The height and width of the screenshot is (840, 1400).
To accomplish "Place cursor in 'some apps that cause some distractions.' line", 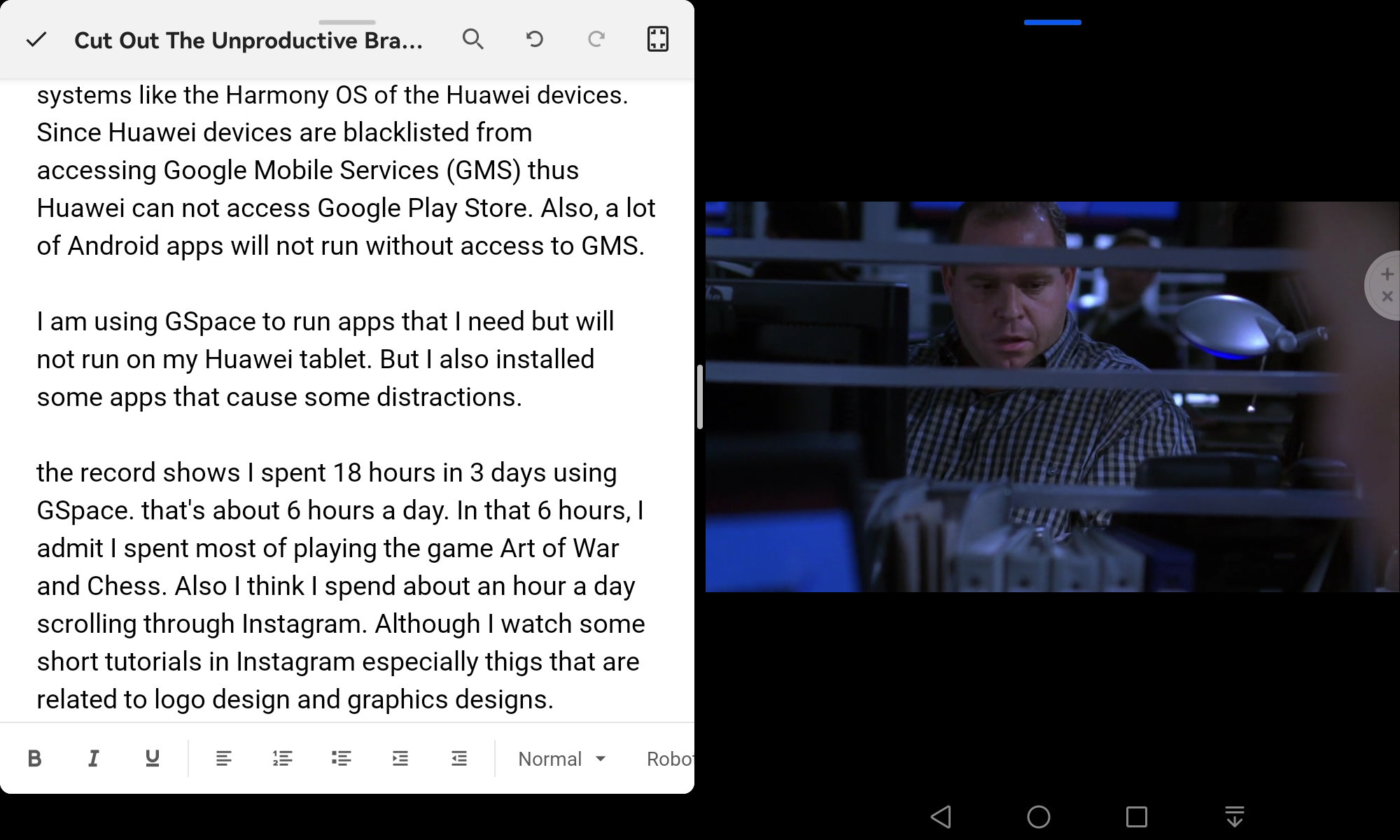I will (x=279, y=397).
